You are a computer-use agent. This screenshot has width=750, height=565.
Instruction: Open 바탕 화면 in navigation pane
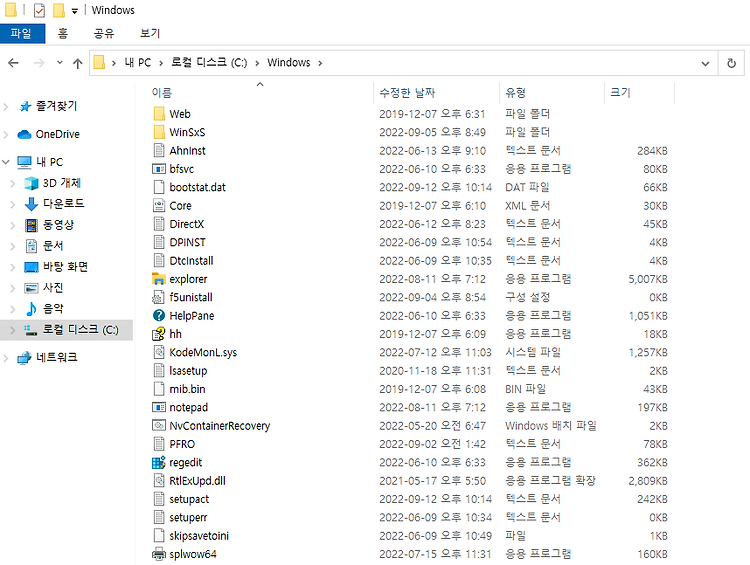(66, 267)
